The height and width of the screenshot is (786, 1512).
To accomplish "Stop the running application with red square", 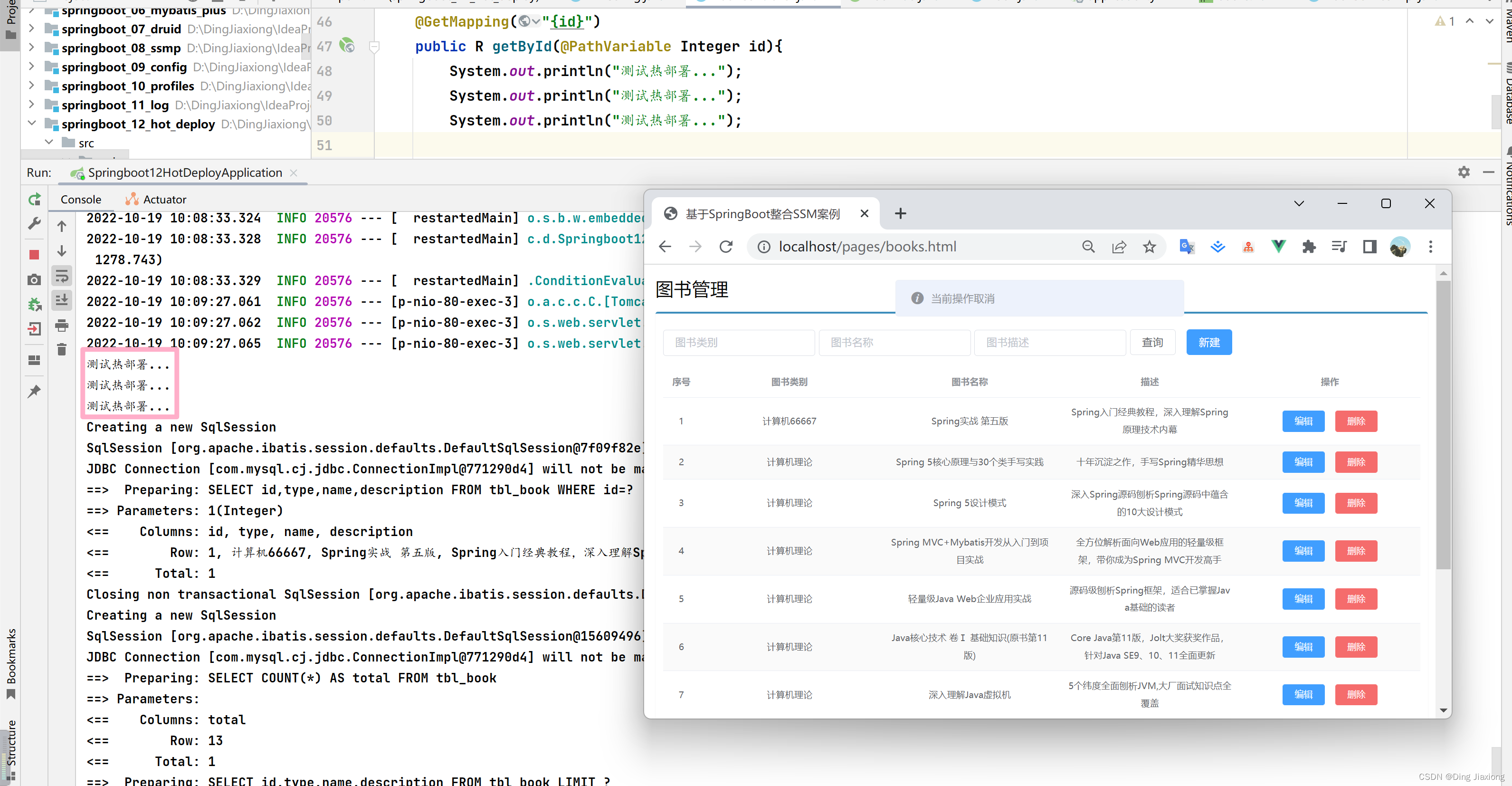I will pyautogui.click(x=35, y=254).
